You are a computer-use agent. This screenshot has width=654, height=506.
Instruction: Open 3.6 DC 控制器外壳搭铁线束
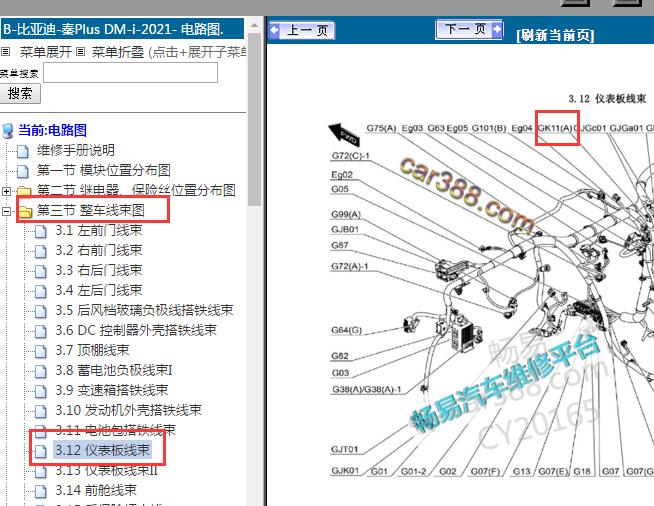136,330
